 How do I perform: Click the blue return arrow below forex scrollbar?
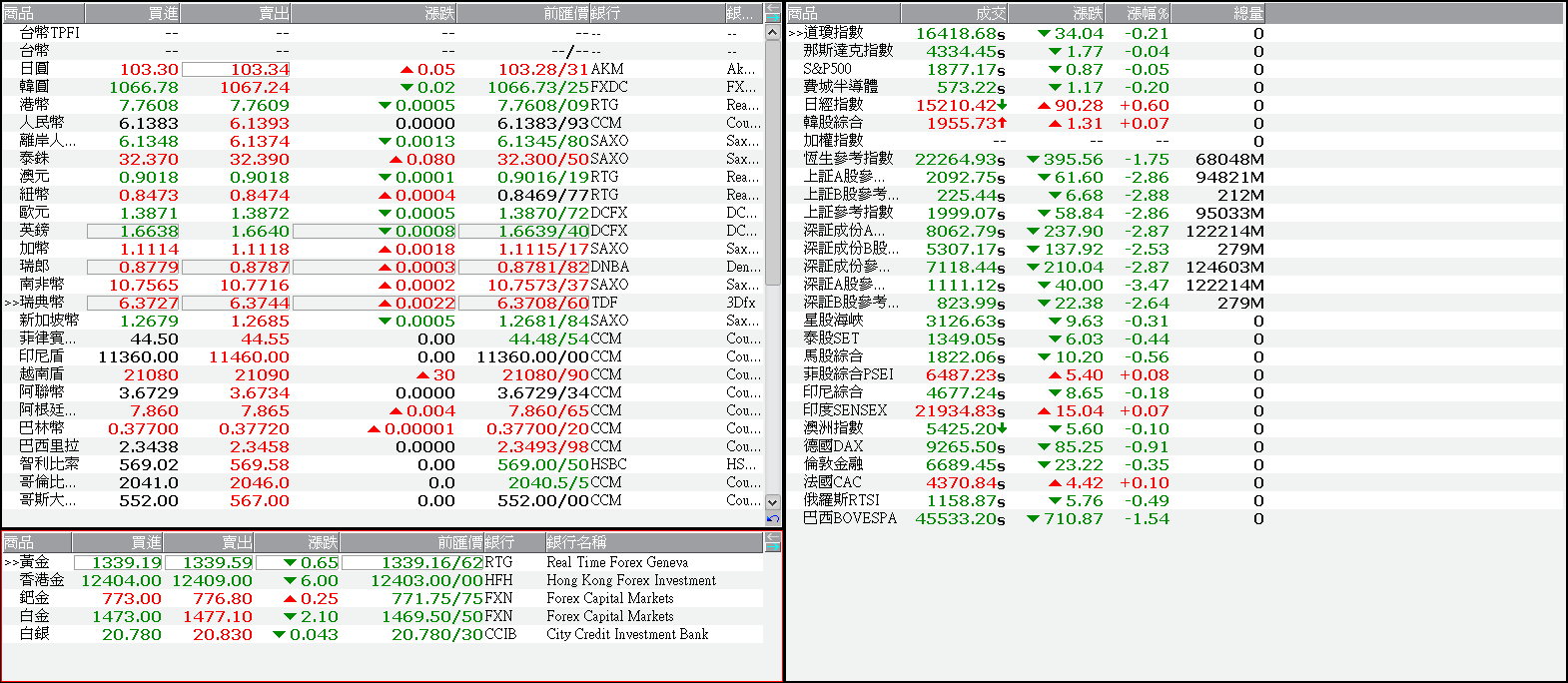click(773, 519)
